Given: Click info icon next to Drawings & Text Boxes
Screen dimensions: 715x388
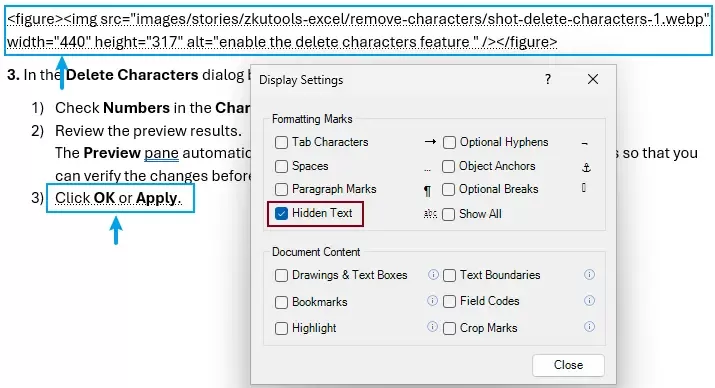Looking at the screenshot, I should tap(433, 274).
